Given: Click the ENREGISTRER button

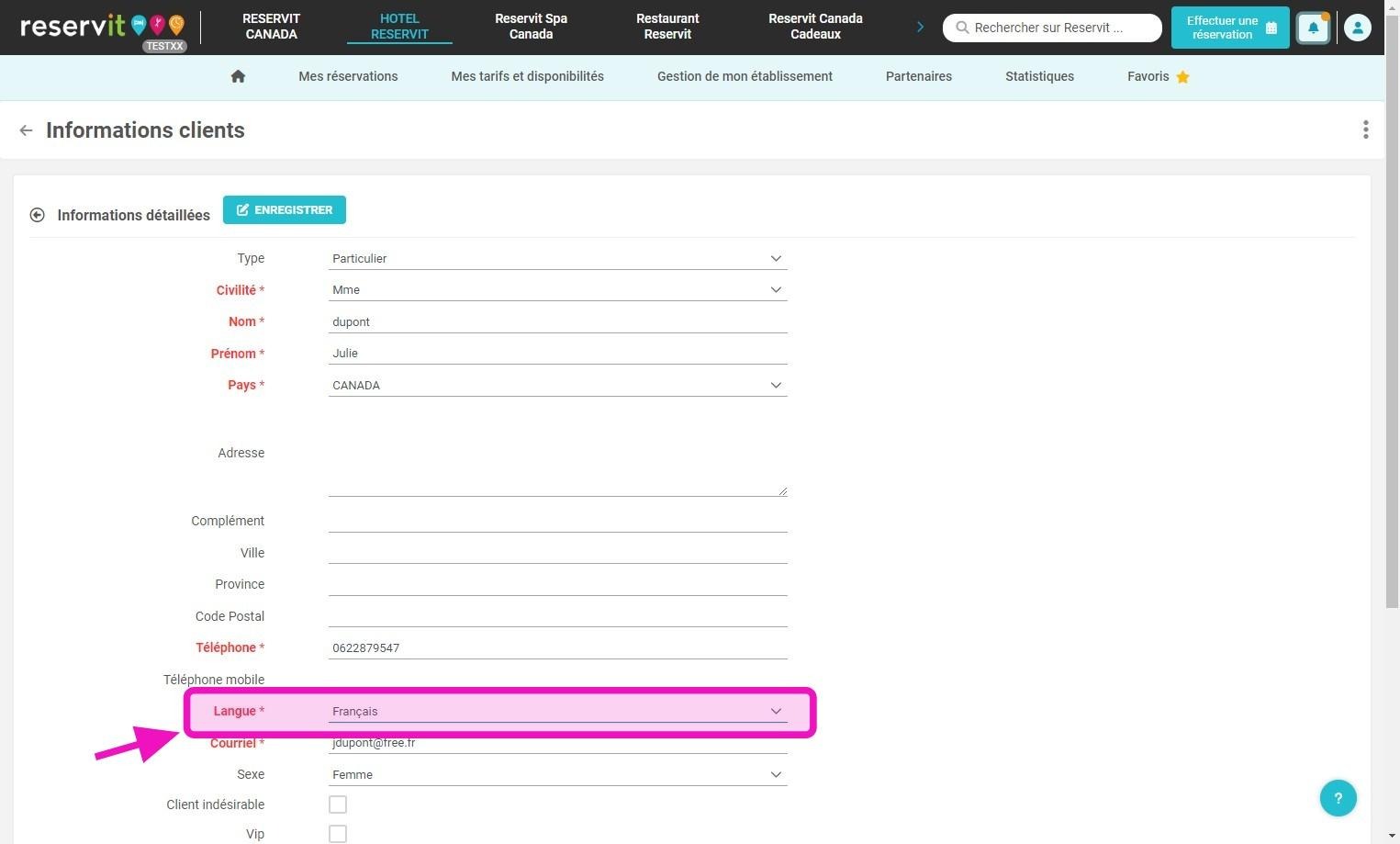Looking at the screenshot, I should [285, 209].
